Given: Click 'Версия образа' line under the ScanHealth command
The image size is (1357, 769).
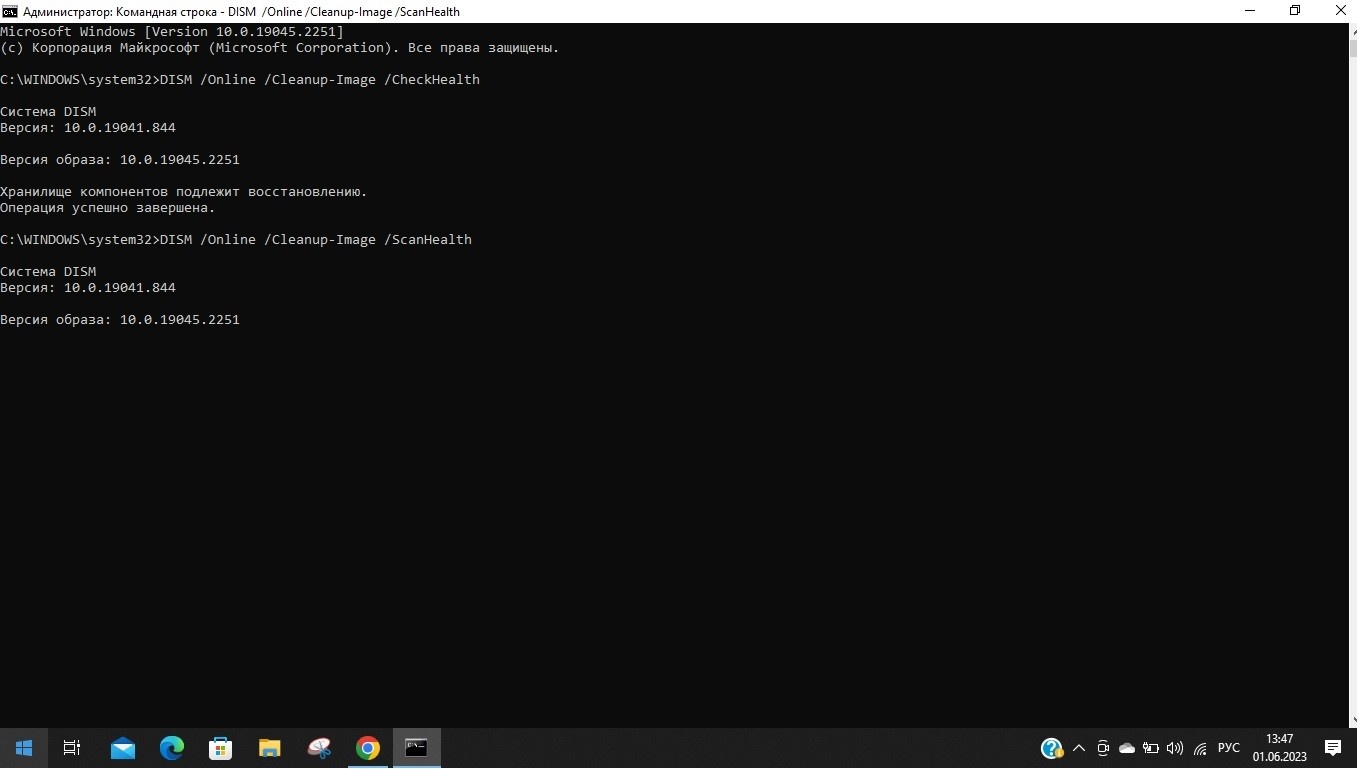Looking at the screenshot, I should tap(120, 320).
